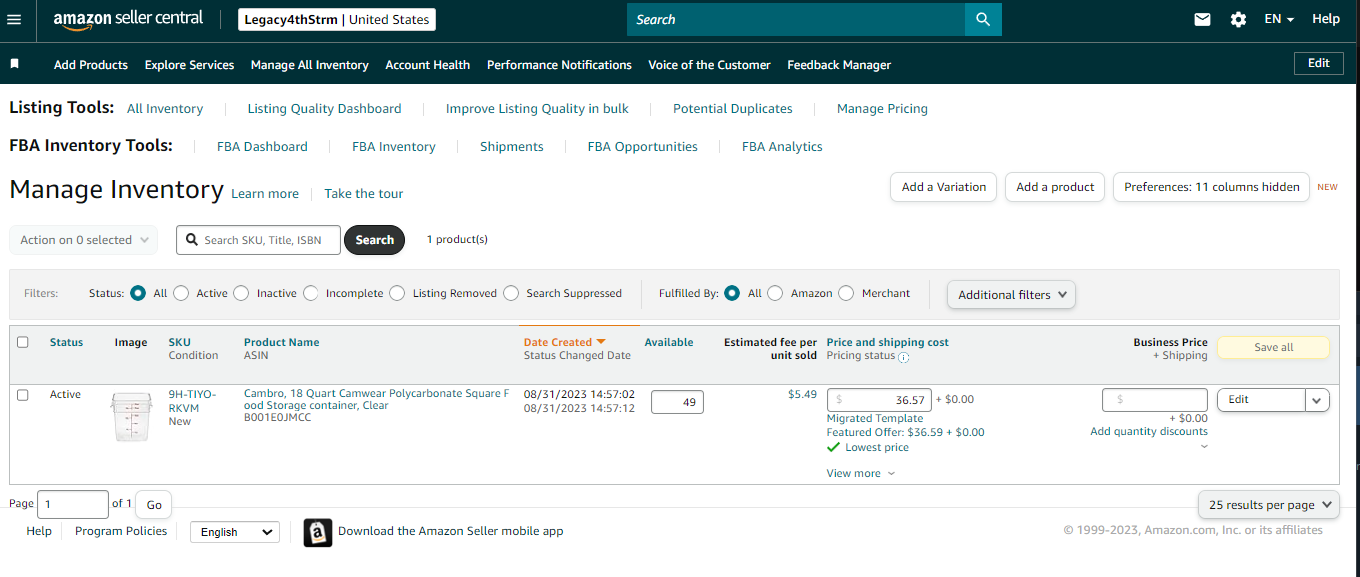Open the Potential Duplicates tool
The image size is (1360, 577).
pyautogui.click(x=733, y=108)
